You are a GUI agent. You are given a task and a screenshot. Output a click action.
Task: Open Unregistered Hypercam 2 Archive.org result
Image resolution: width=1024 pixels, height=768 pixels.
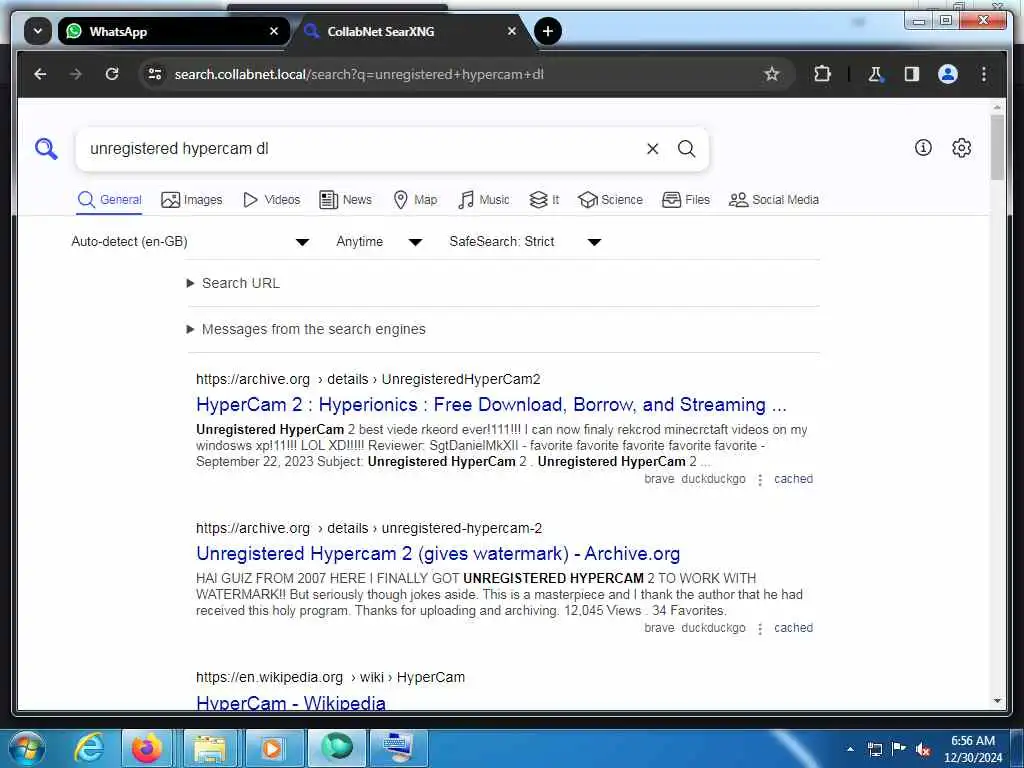tap(438, 554)
